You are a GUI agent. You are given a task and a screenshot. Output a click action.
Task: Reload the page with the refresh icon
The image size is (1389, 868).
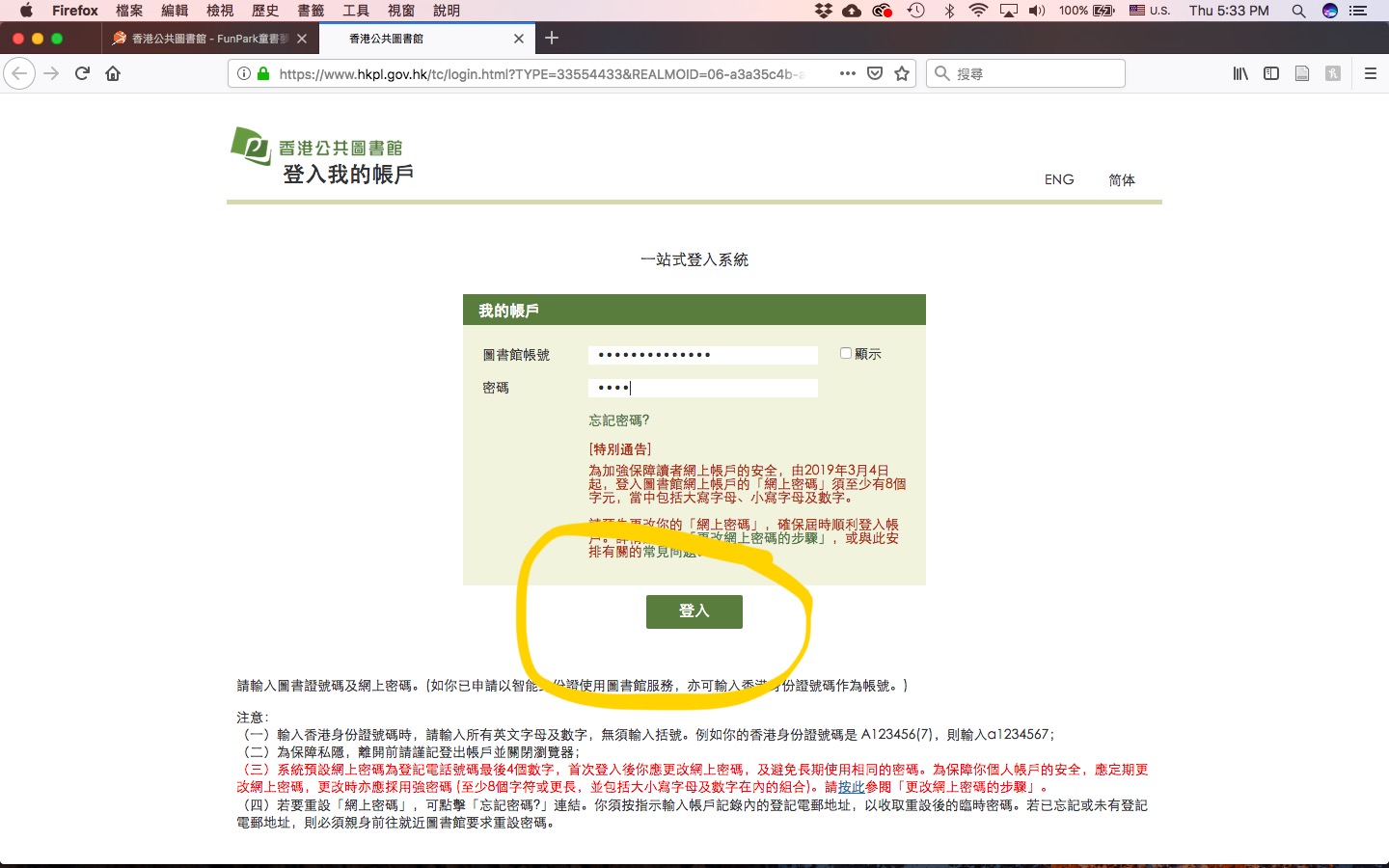tap(82, 73)
